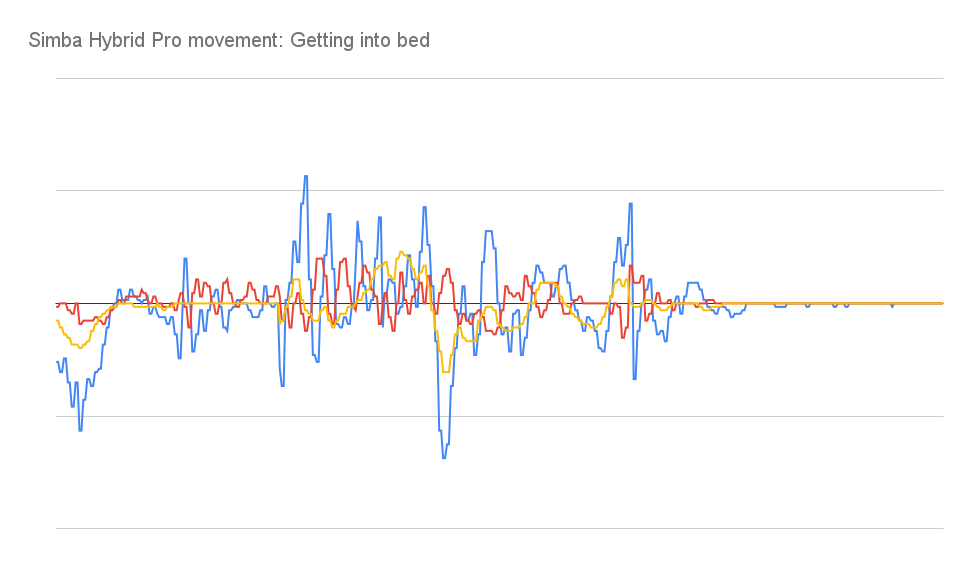Click the bottommost horizontal gridline

[x=499, y=529]
